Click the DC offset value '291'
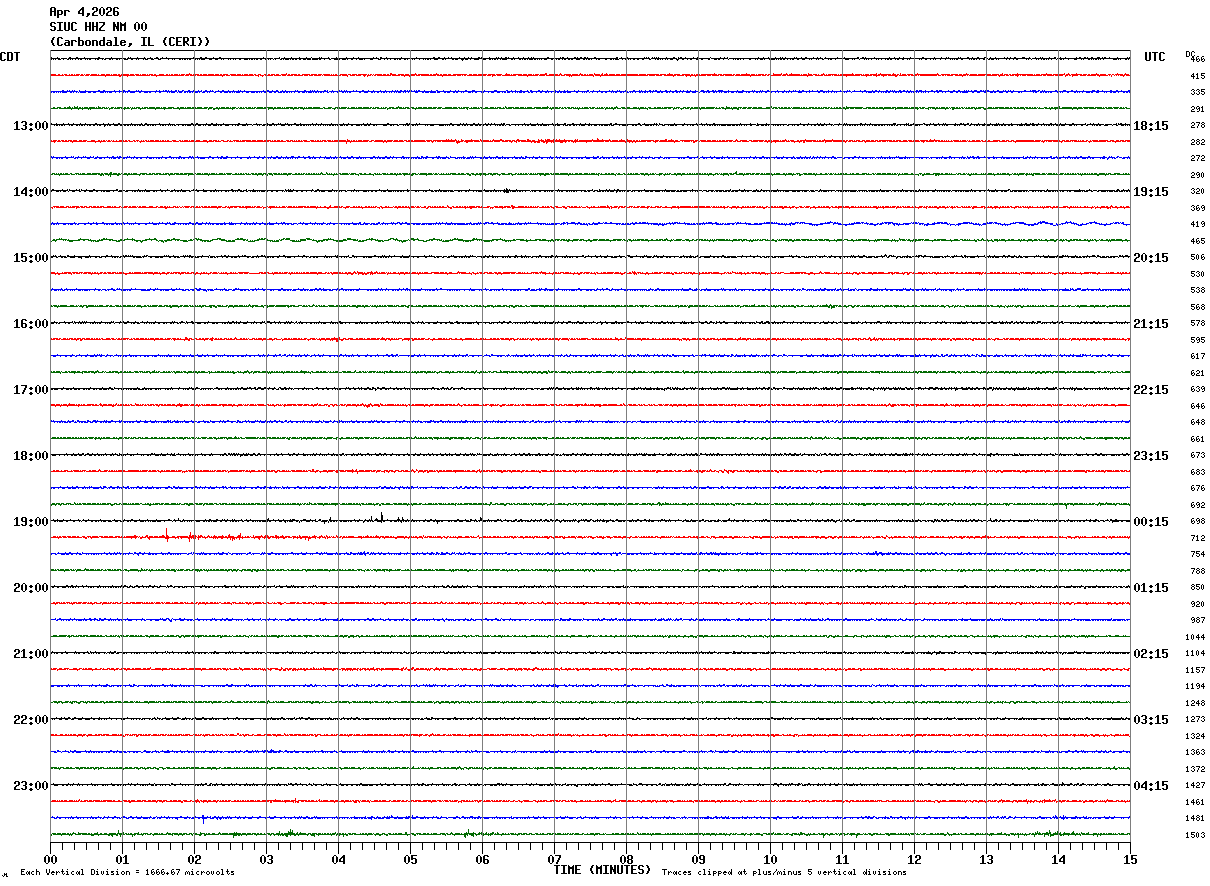The width and height of the screenshot is (1210, 886). click(x=1197, y=109)
